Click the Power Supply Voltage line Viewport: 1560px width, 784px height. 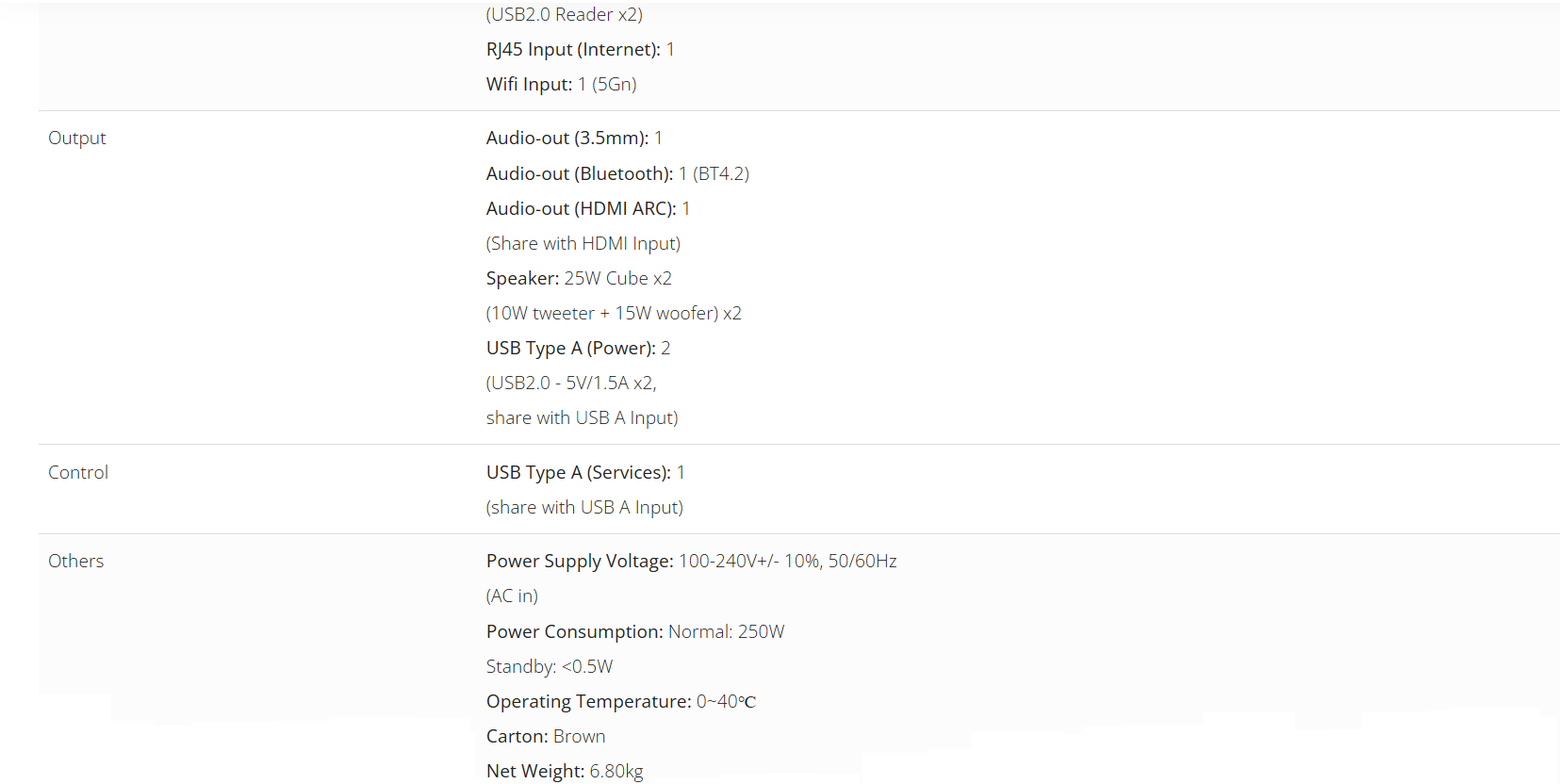[x=691, y=562]
